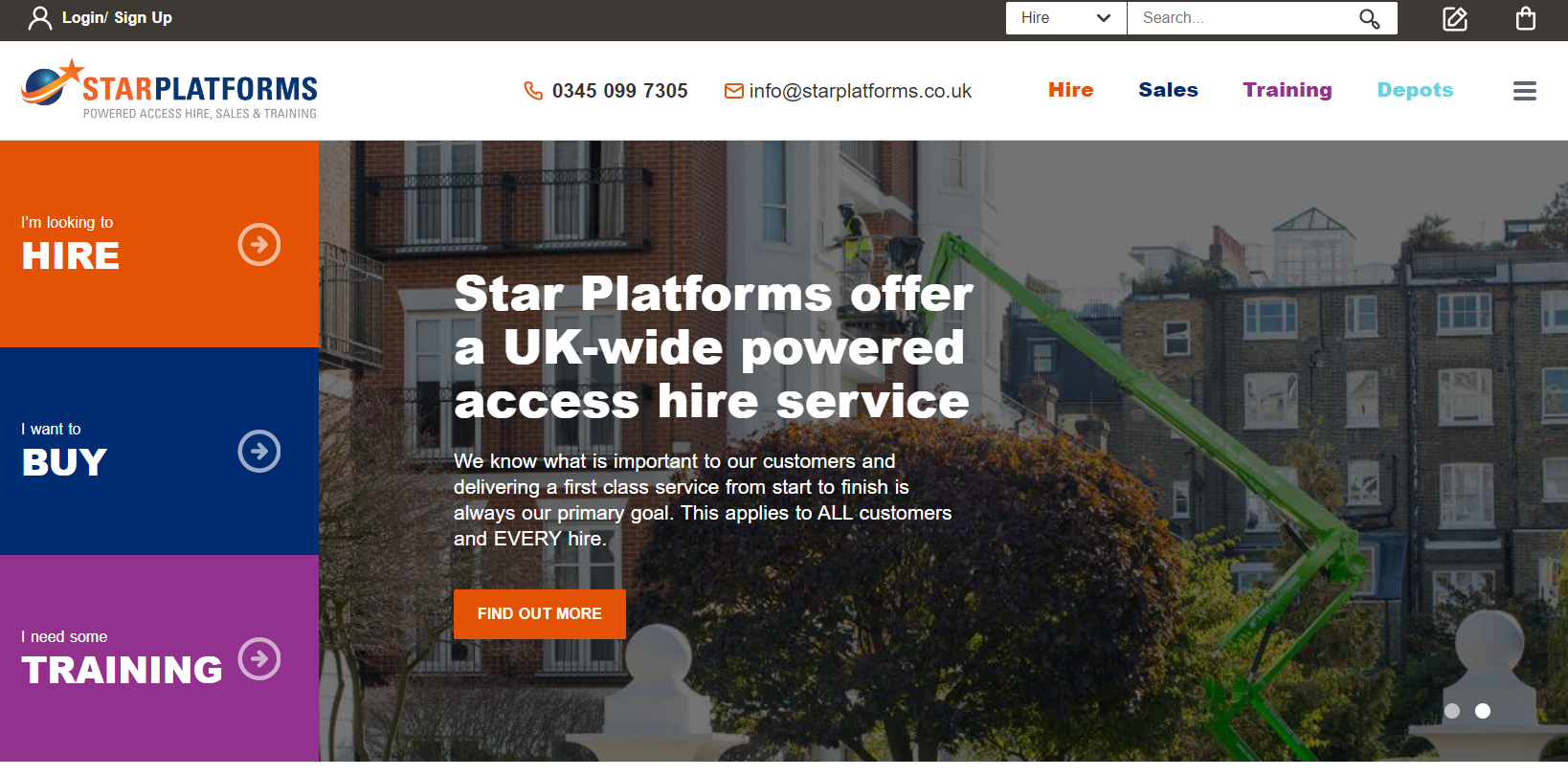Open the hamburger menu icon
1568x776 pixels.
1525,91
